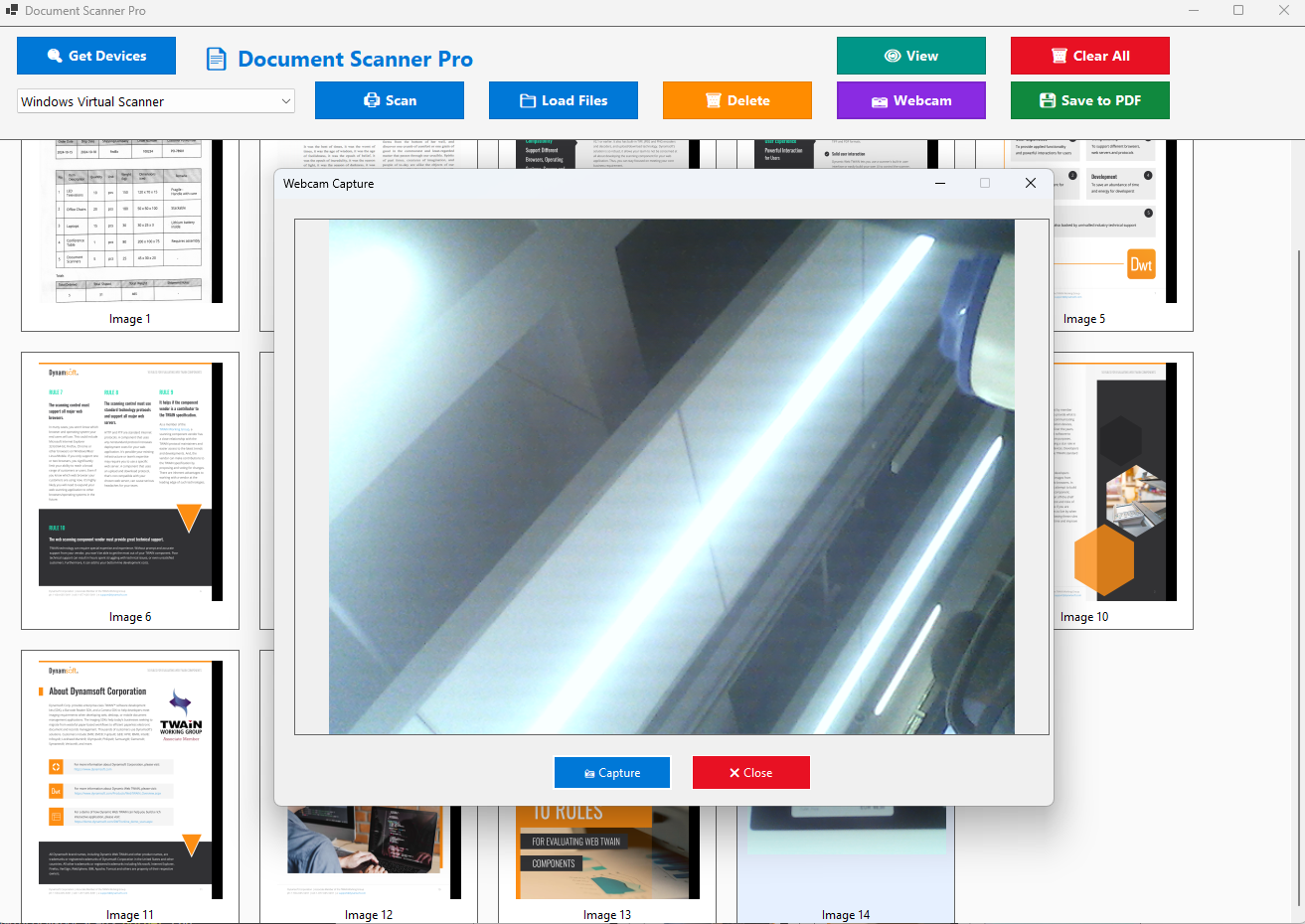Click inside the webcam live preview area
1305x924 pixels.
pyautogui.click(x=663, y=477)
